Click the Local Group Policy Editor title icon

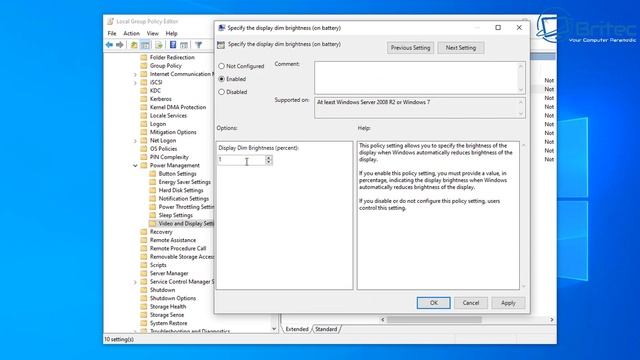pyautogui.click(x=110, y=21)
